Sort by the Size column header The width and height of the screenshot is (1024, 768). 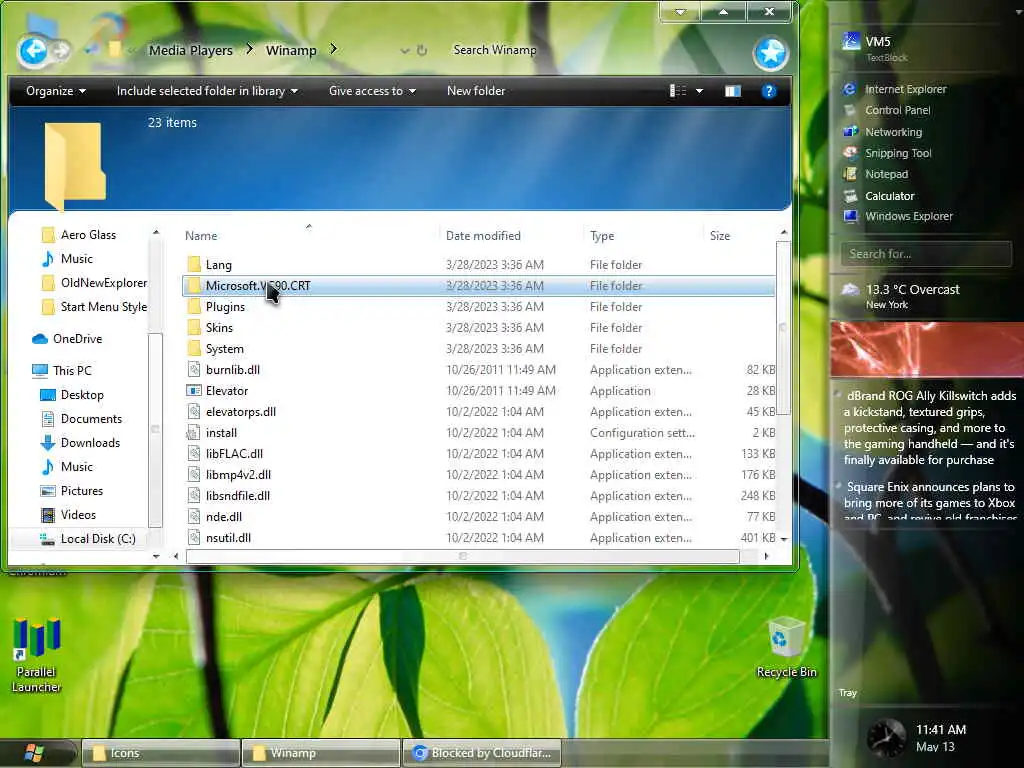pos(720,236)
